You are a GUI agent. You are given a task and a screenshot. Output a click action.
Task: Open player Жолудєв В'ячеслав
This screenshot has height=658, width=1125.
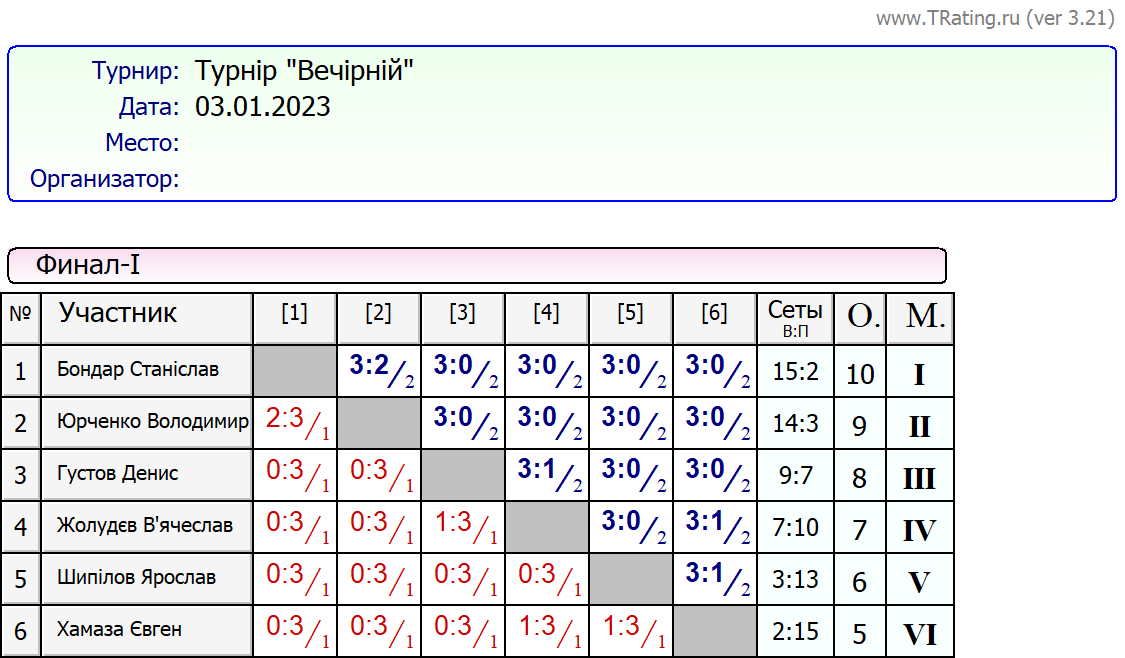coord(145,526)
